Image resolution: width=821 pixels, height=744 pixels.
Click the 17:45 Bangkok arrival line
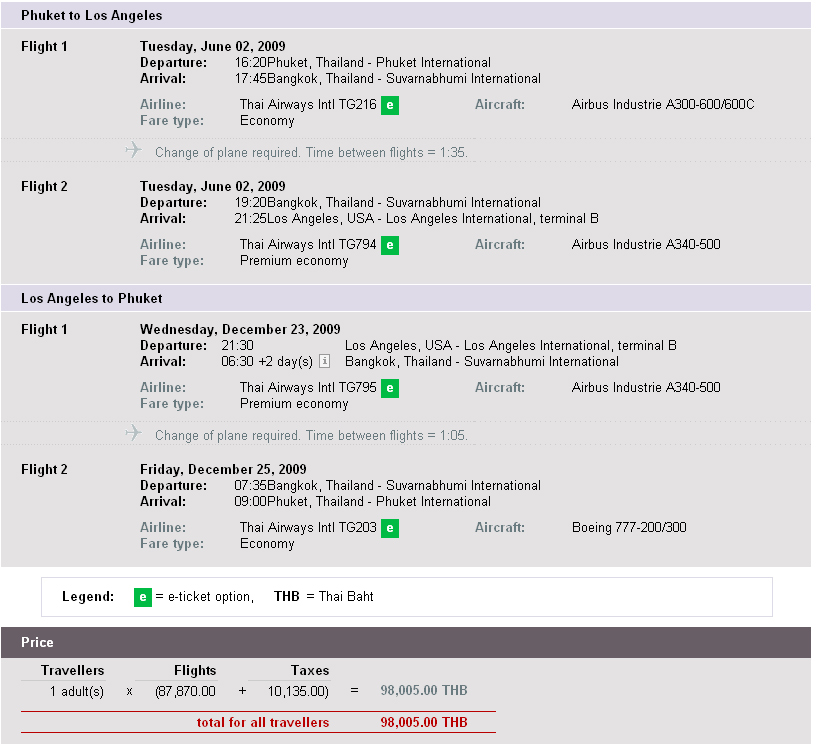tap(387, 79)
